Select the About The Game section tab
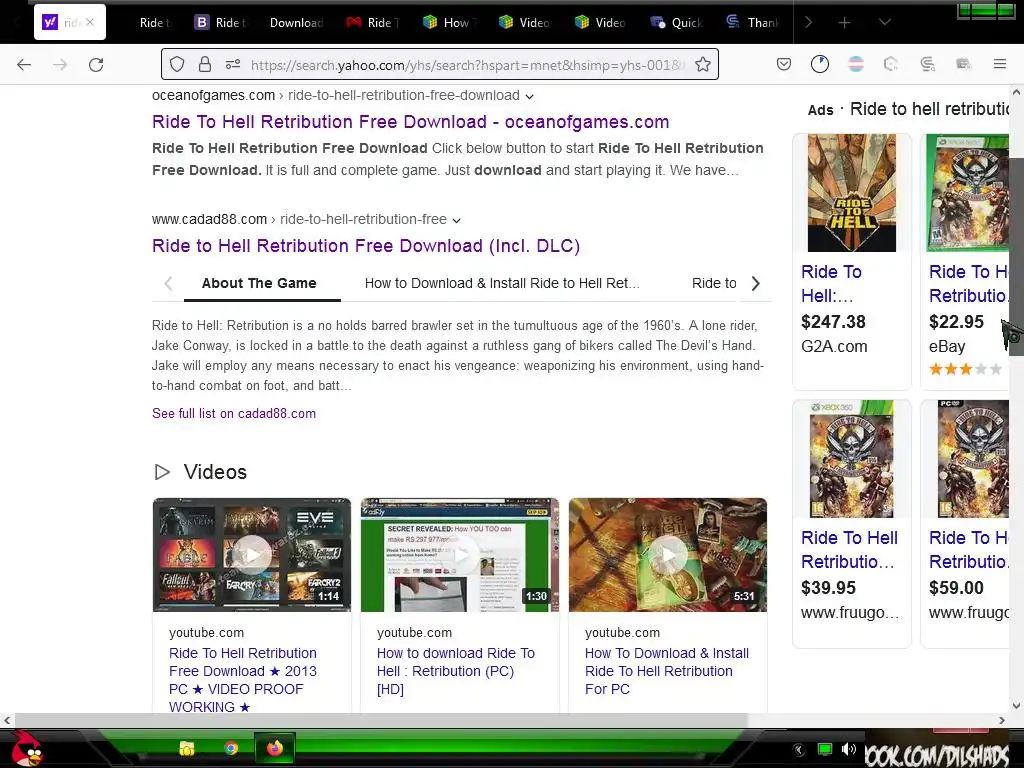 (259, 283)
